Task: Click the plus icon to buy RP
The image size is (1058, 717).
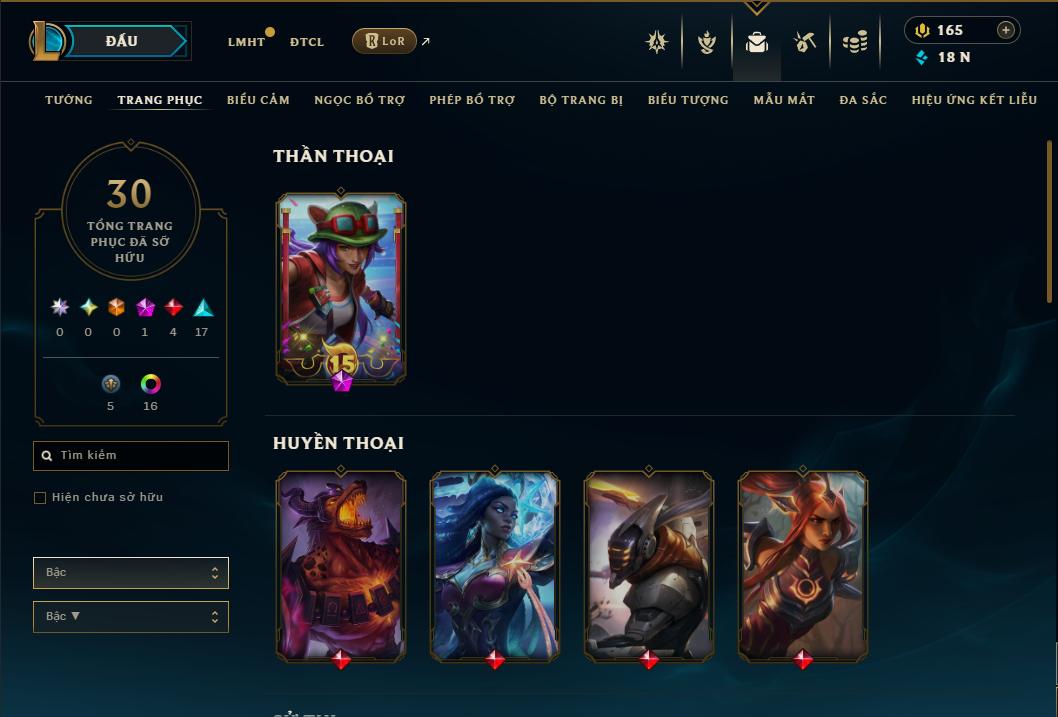Action: tap(1005, 30)
